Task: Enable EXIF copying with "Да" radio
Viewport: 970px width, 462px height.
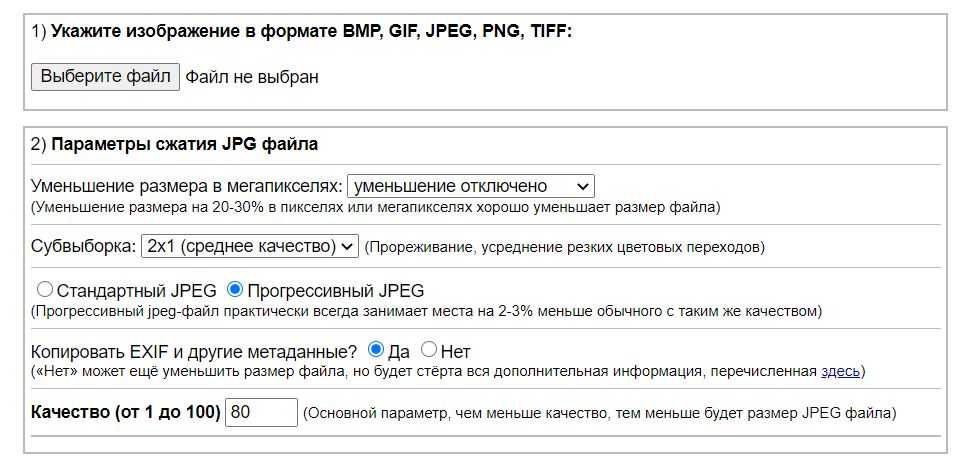Action: click(x=376, y=350)
